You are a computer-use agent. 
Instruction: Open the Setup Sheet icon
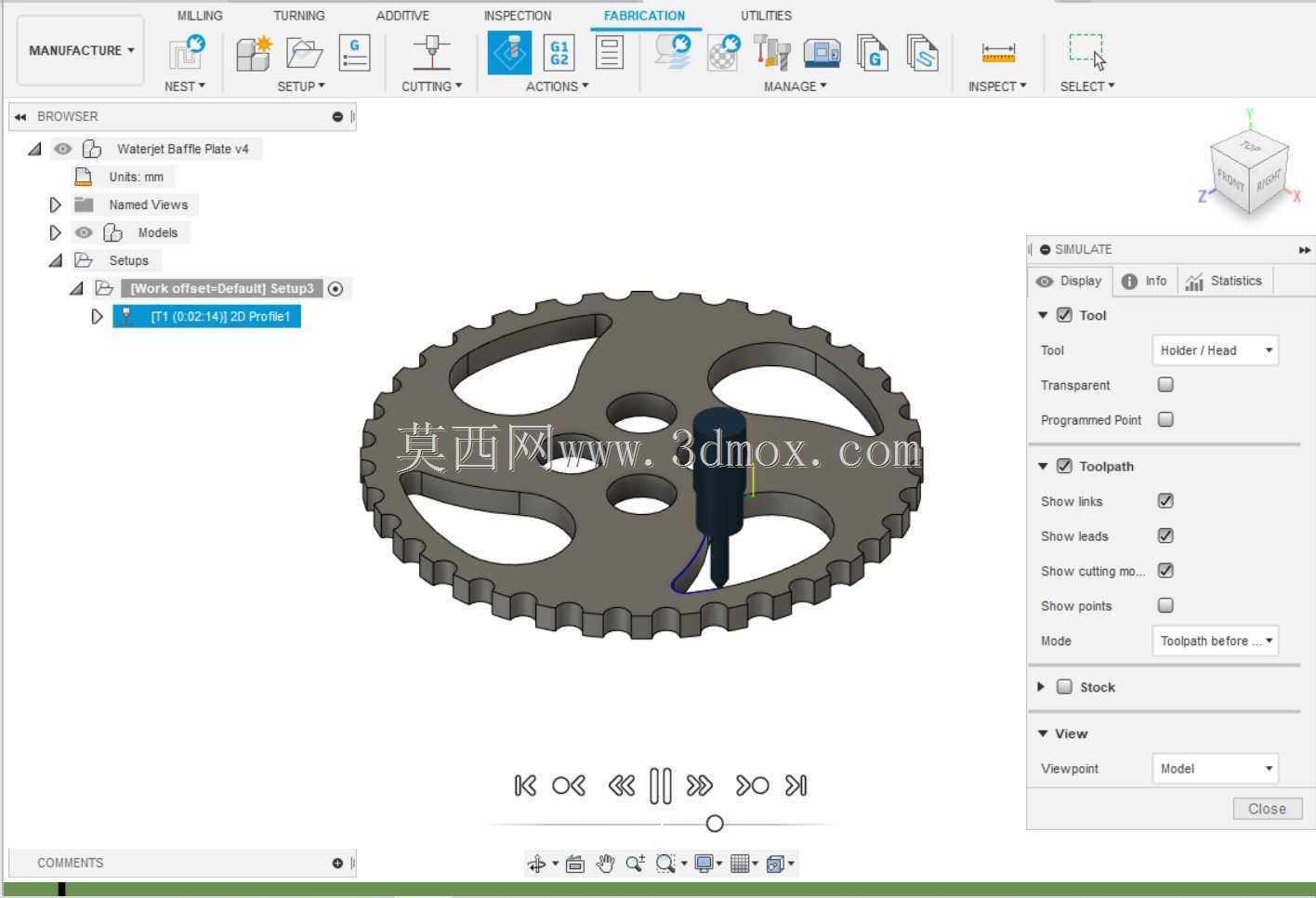pyautogui.click(x=609, y=53)
